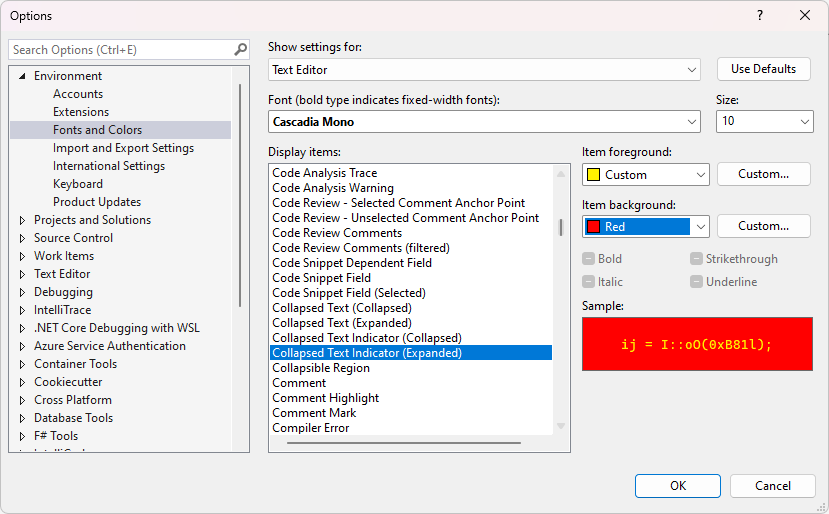Select Collapsed Text Indicator (Expanded) item
Viewport: 829px width, 514px height.
point(410,353)
